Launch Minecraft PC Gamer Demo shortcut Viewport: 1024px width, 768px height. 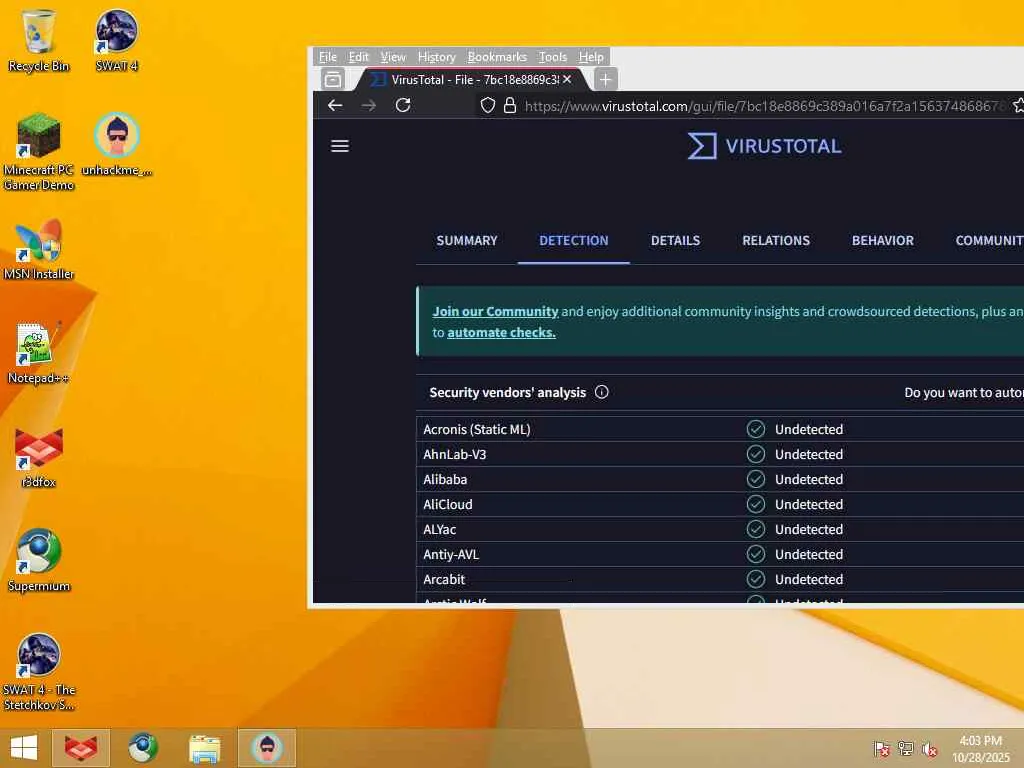pos(39,152)
